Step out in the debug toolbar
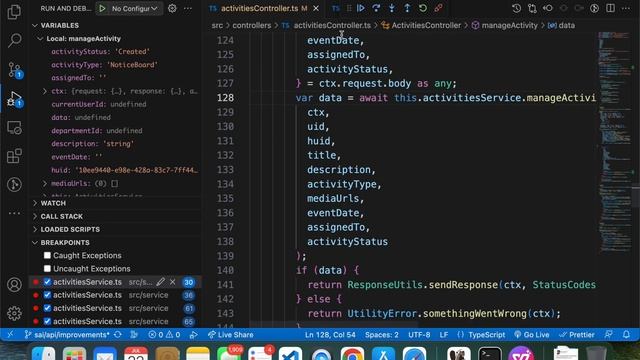The image size is (640, 360). pyautogui.click(x=407, y=8)
